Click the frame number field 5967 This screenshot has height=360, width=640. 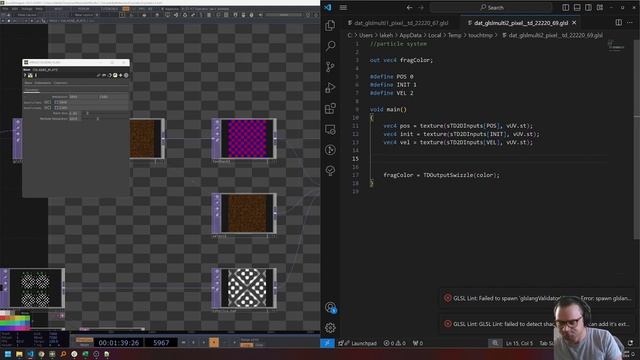click(x=161, y=343)
